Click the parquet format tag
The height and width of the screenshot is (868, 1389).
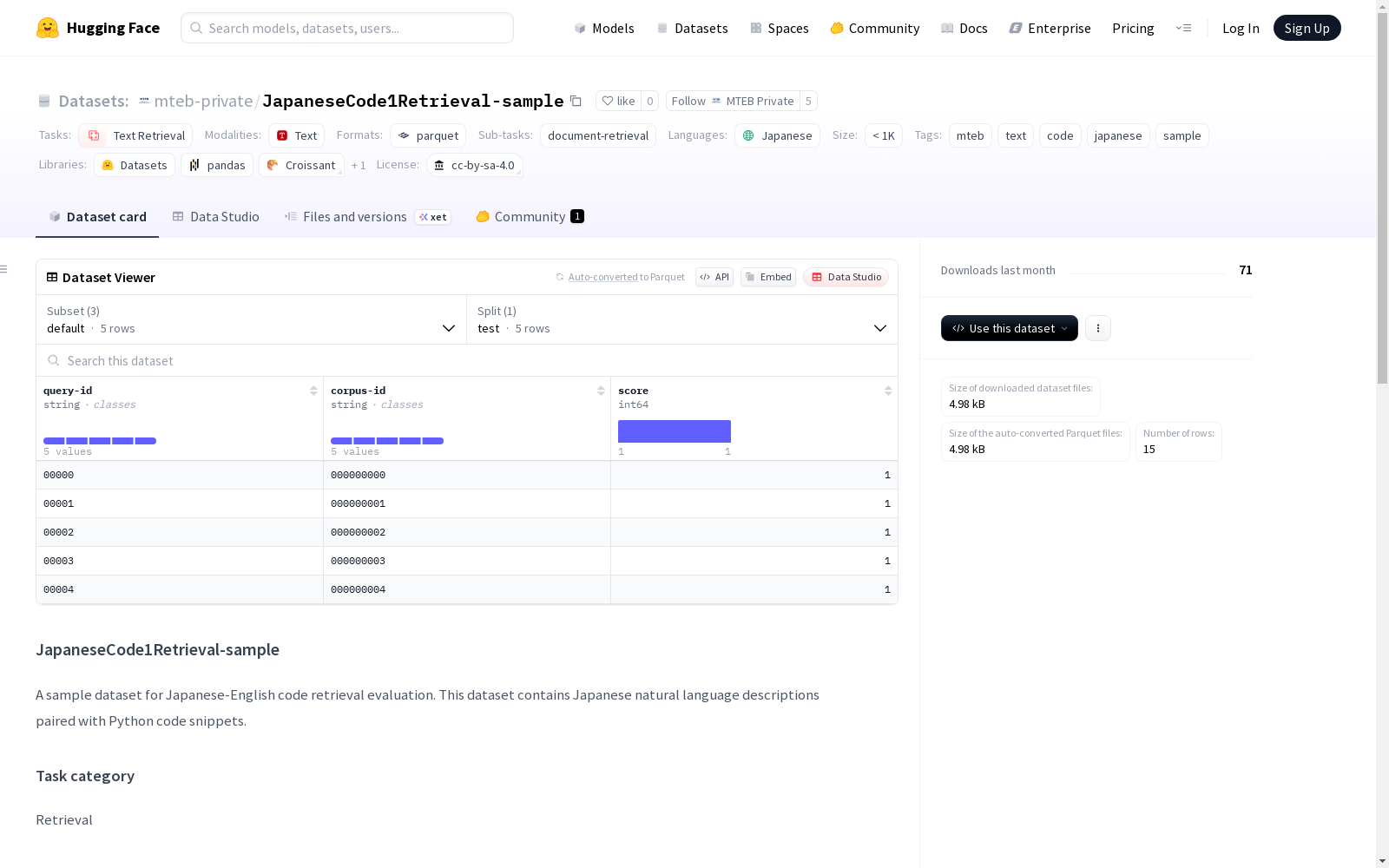pos(428,135)
